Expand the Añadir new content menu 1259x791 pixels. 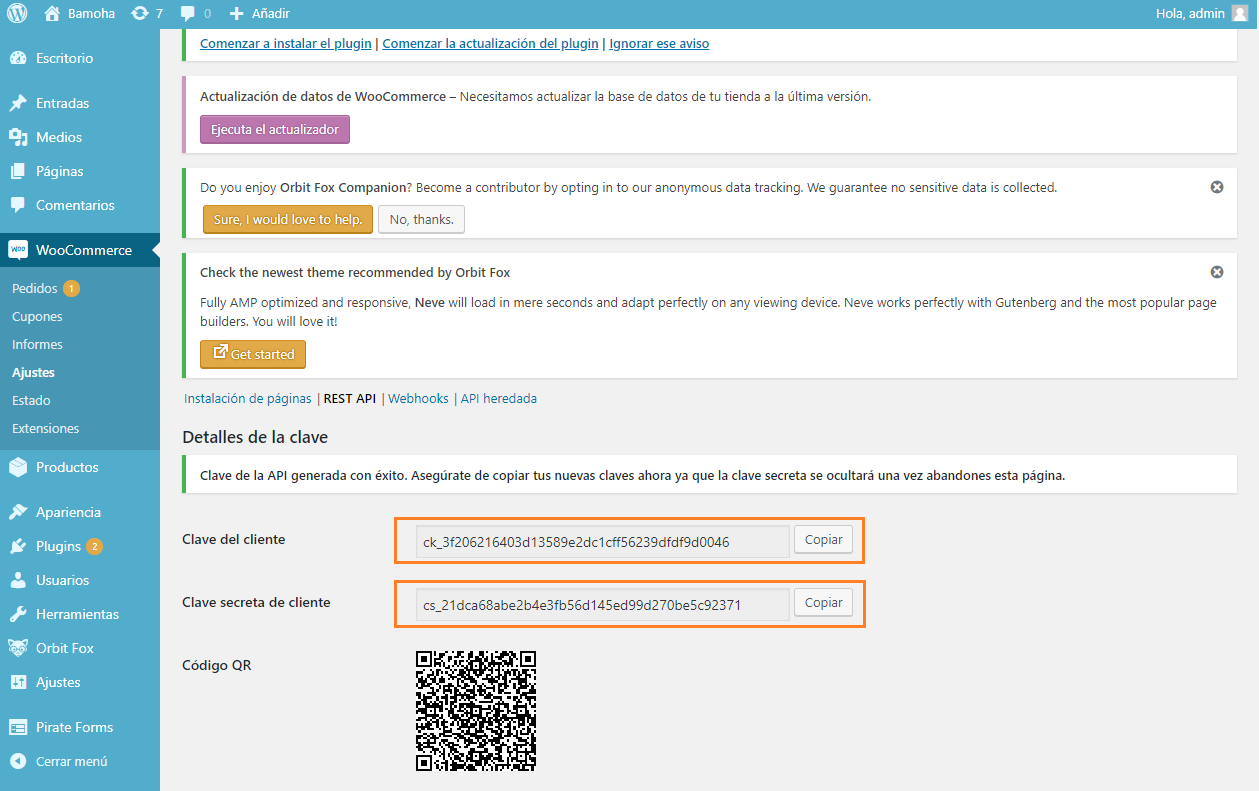(x=260, y=14)
